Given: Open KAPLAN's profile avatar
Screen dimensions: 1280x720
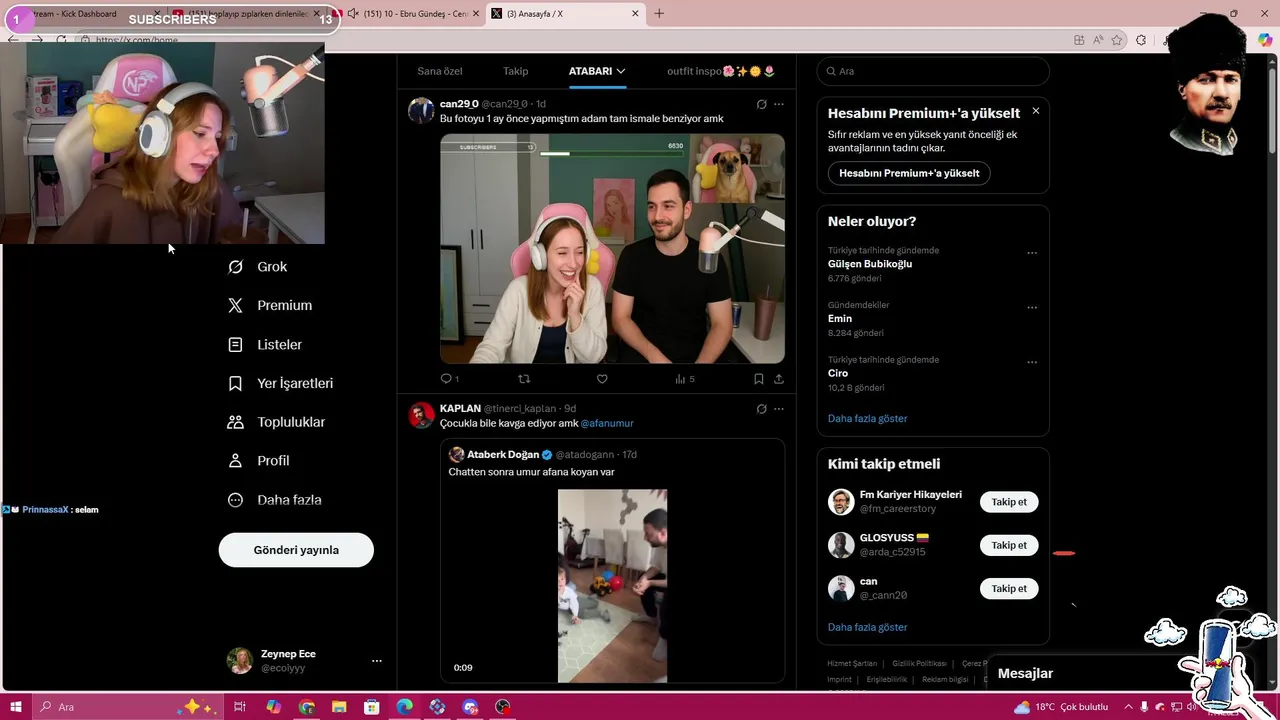Looking at the screenshot, I should [421, 415].
